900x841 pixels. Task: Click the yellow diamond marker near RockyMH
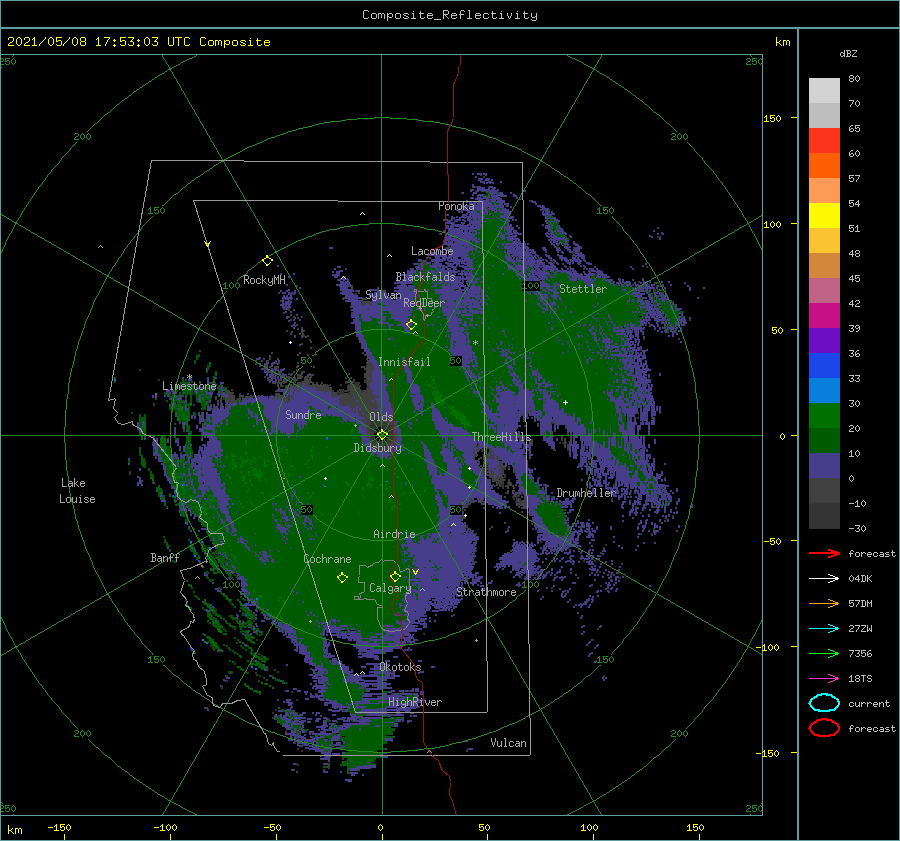[267, 261]
